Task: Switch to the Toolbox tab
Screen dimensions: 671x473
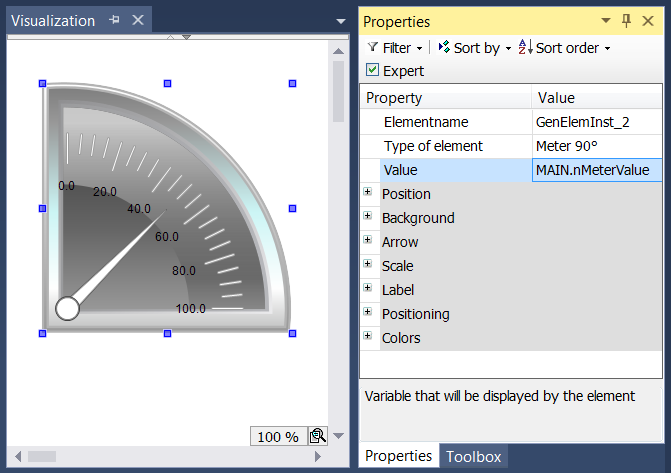Action: (473, 456)
